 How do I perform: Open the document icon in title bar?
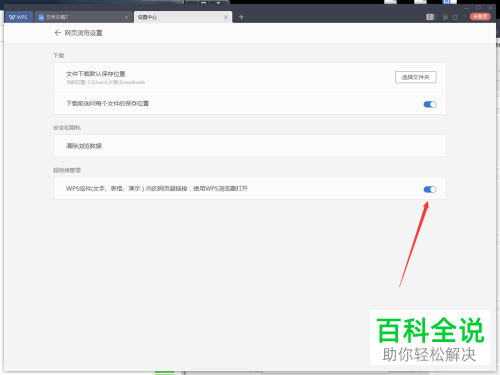pyautogui.click(x=445, y=17)
